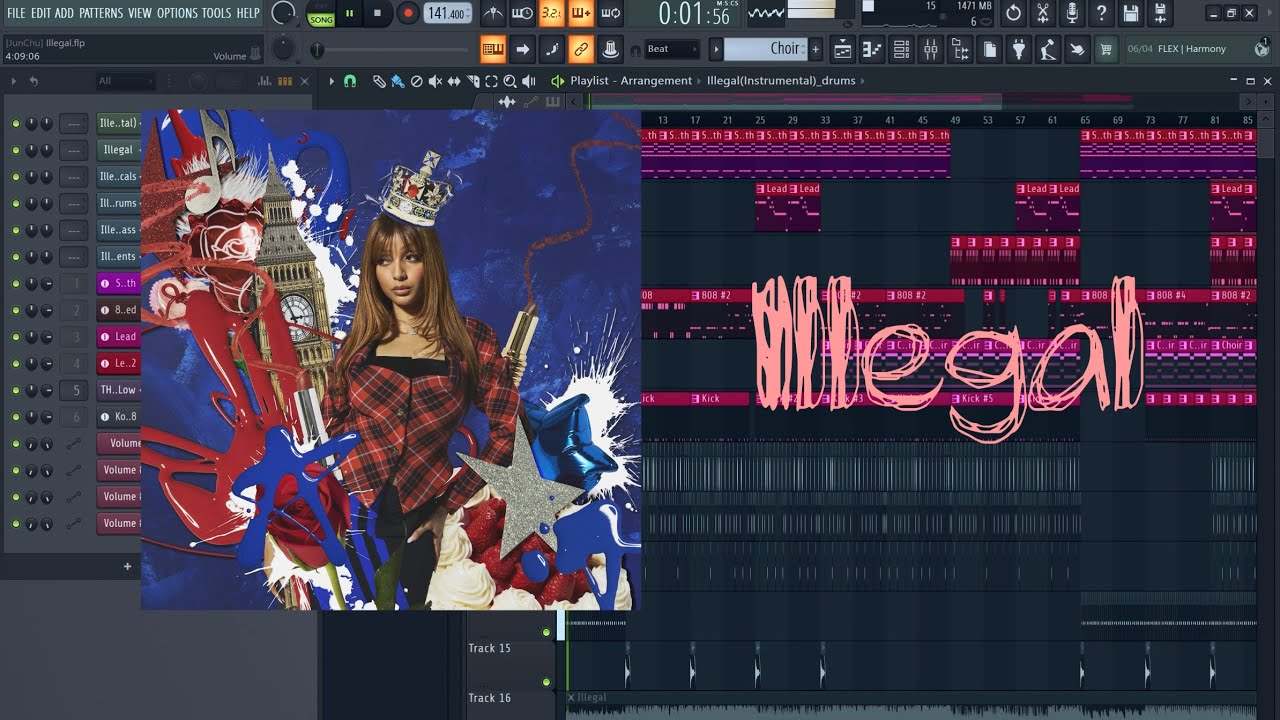This screenshot has width=1280, height=720.
Task: Open help question mark icon
Action: [1101, 13]
